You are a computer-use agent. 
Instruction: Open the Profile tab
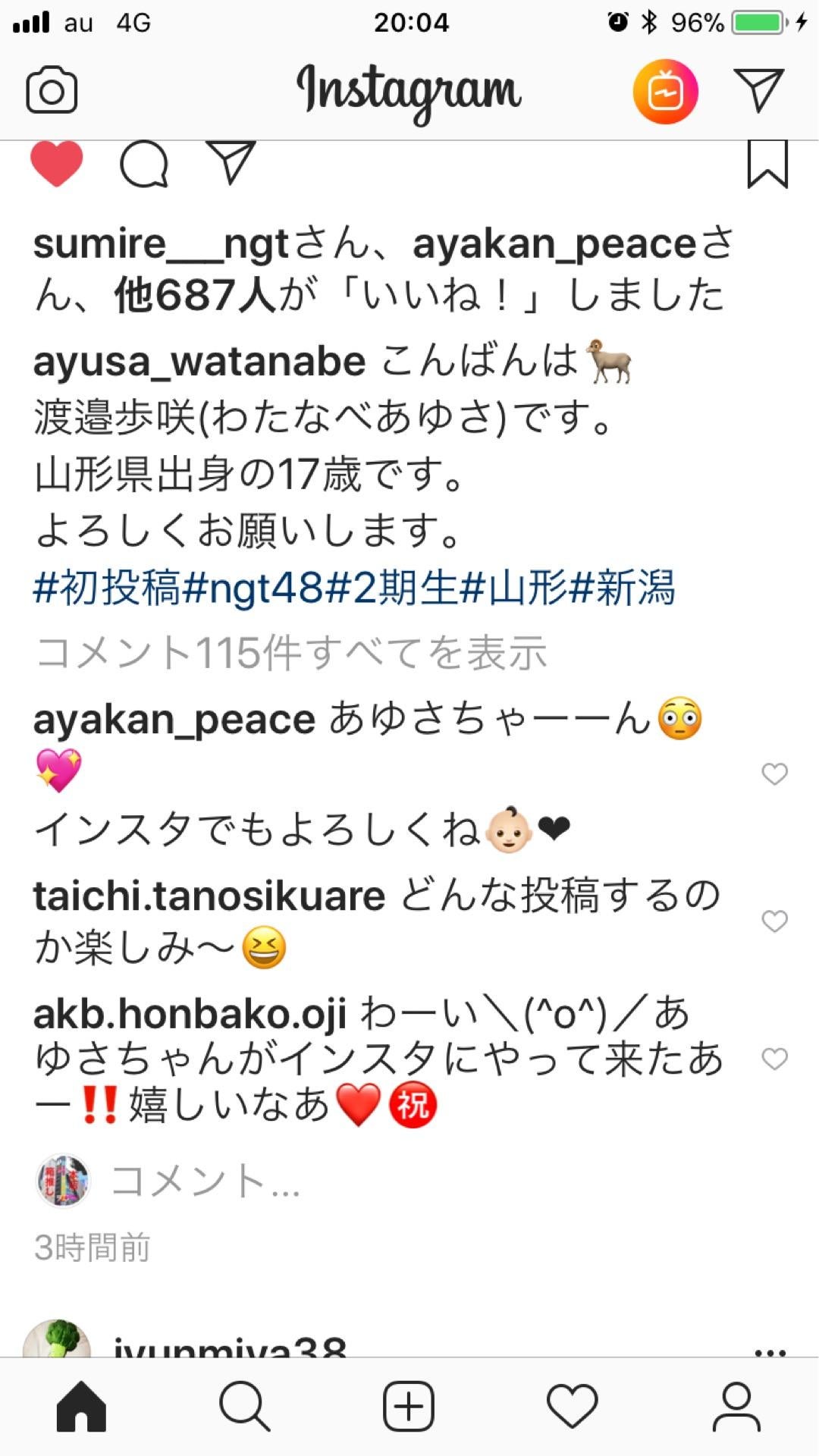[x=736, y=1406]
